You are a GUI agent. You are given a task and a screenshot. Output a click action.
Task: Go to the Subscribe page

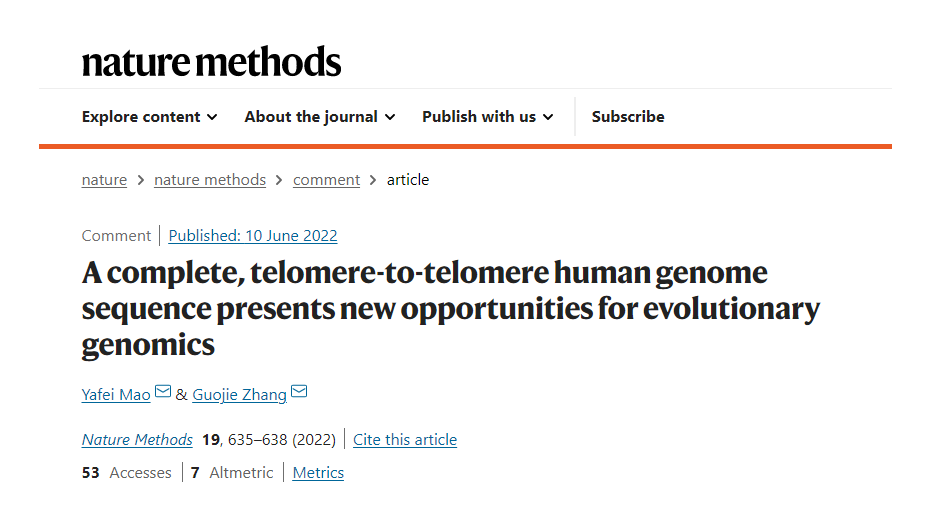(628, 117)
